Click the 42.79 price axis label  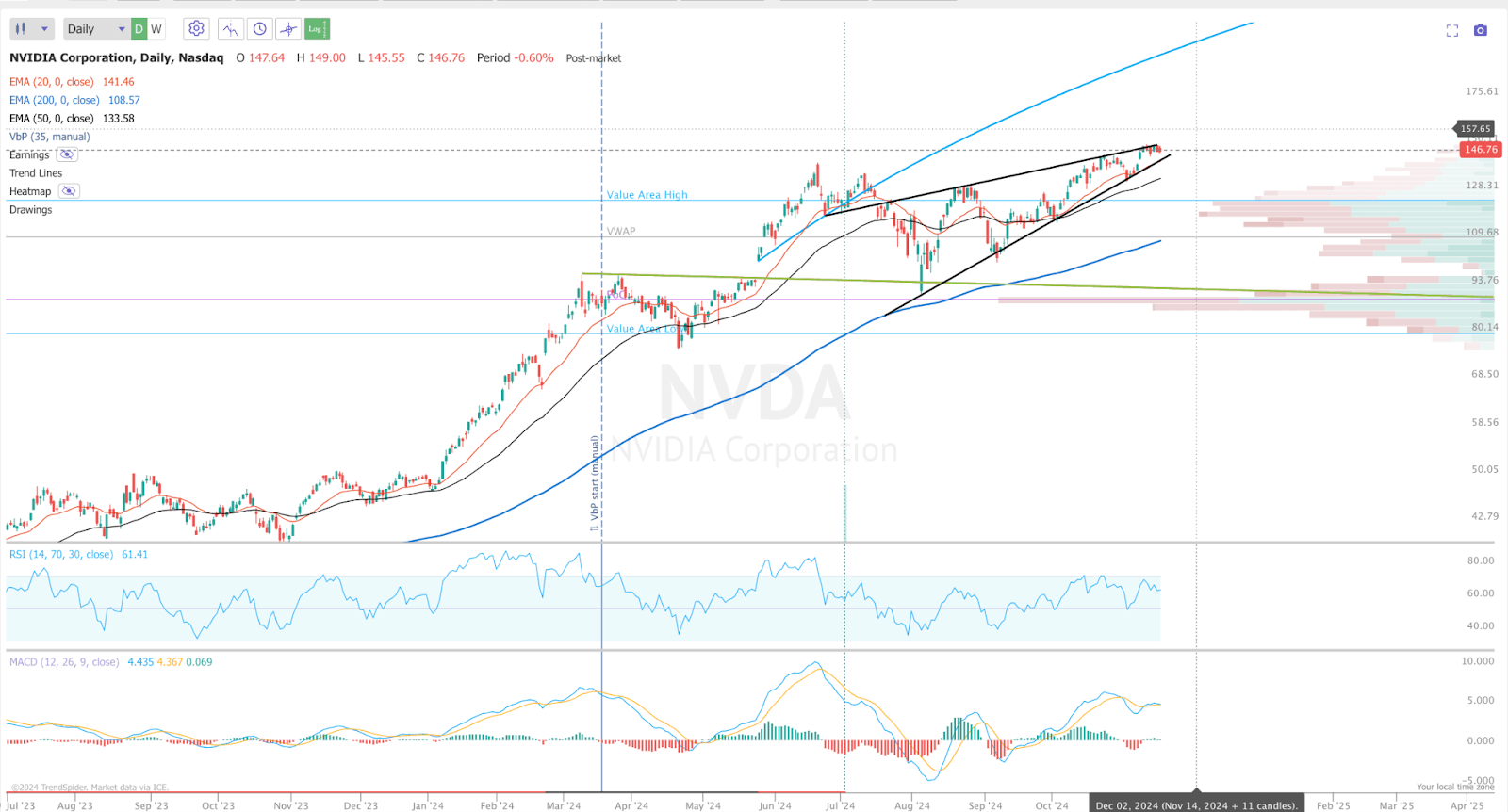[1484, 516]
